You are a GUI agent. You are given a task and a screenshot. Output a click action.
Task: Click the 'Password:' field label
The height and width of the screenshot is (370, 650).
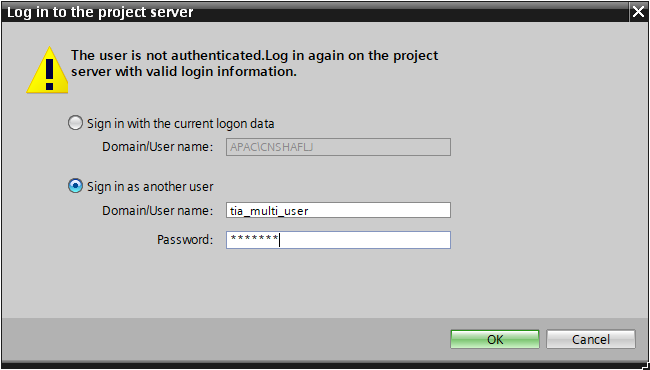[185, 239]
